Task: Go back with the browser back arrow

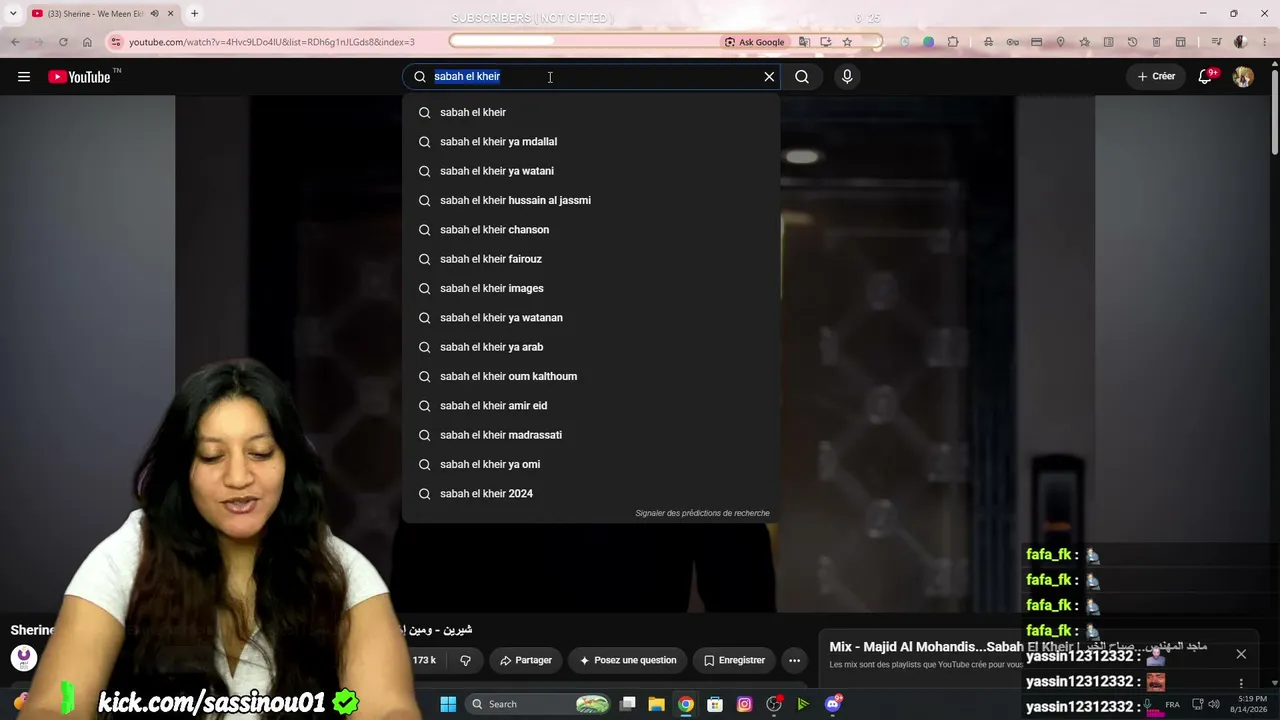Action: pos(15,42)
